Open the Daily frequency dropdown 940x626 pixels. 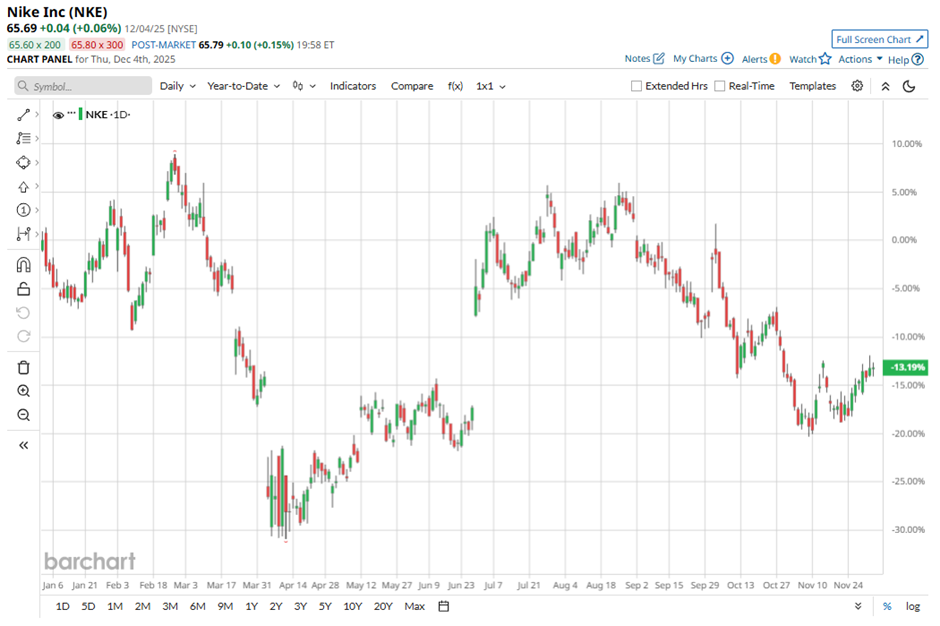tap(177, 86)
